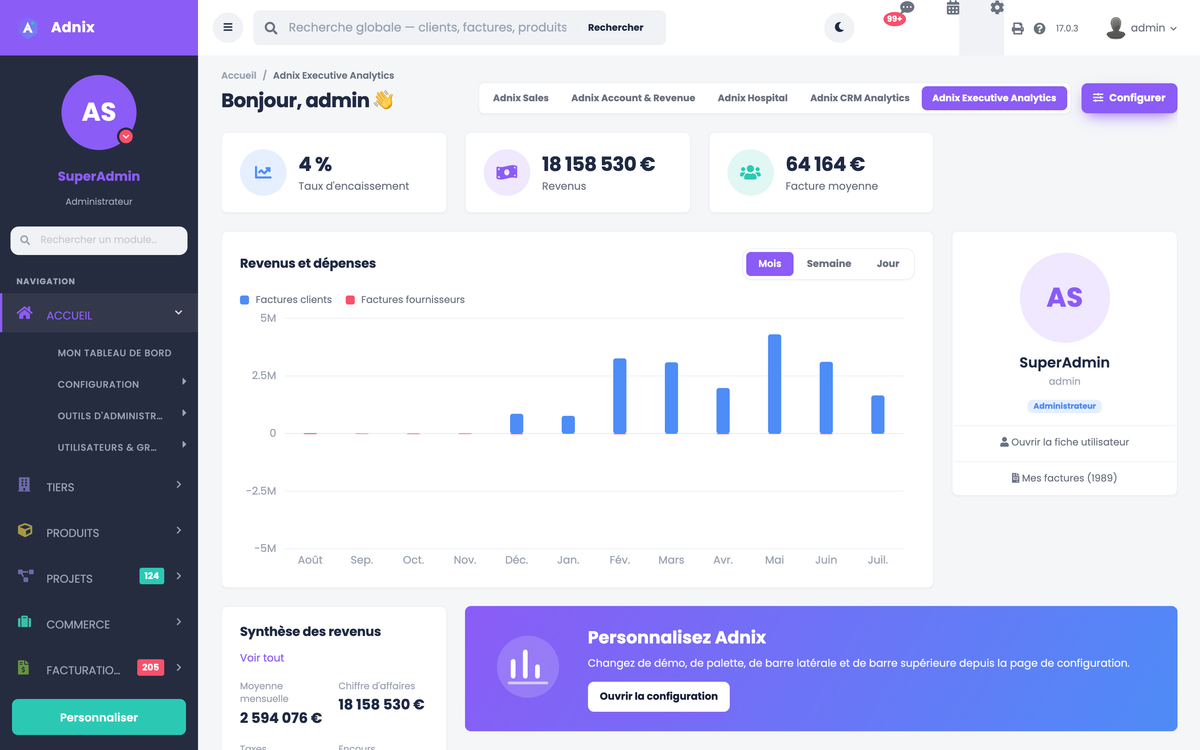Click the large AS profile avatar

(1064, 298)
